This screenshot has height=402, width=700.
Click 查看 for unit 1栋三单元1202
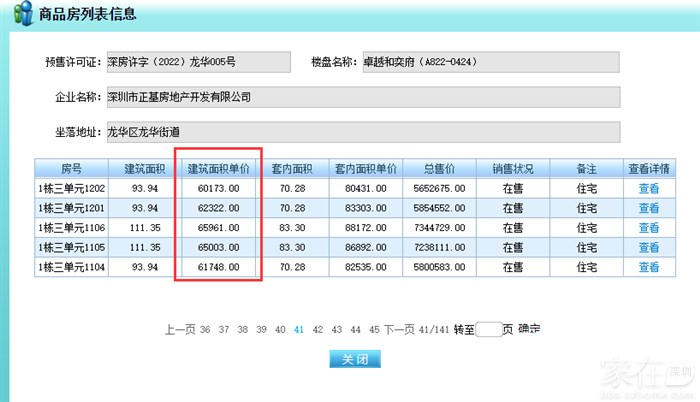point(649,187)
